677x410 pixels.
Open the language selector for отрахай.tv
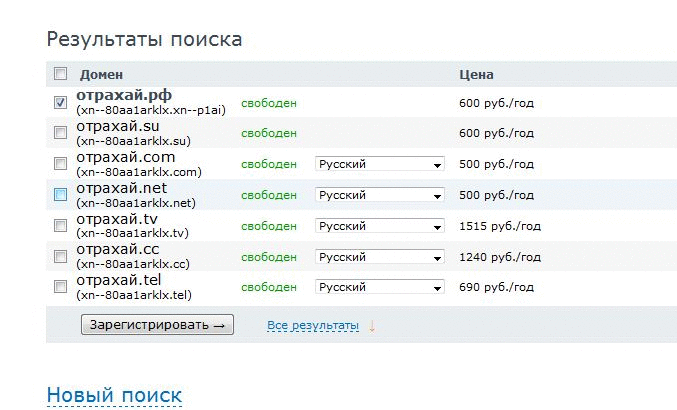click(x=380, y=226)
